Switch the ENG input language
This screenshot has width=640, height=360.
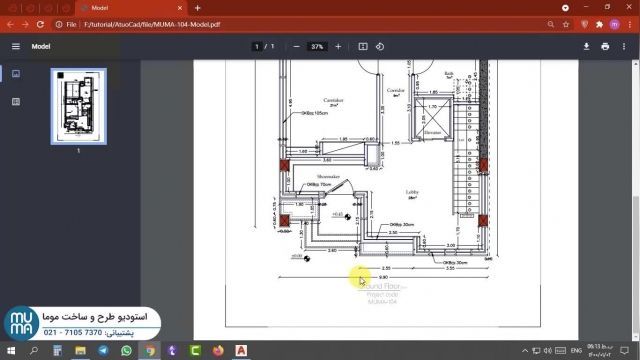point(576,351)
